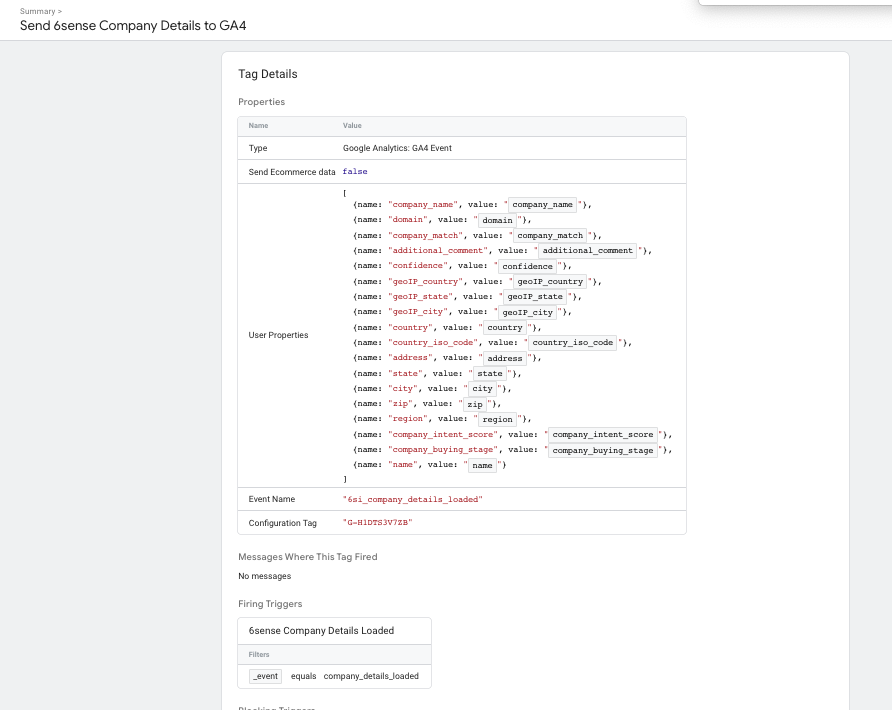The height and width of the screenshot is (710, 892).
Task: Open the name variable chip
Action: (x=482, y=465)
